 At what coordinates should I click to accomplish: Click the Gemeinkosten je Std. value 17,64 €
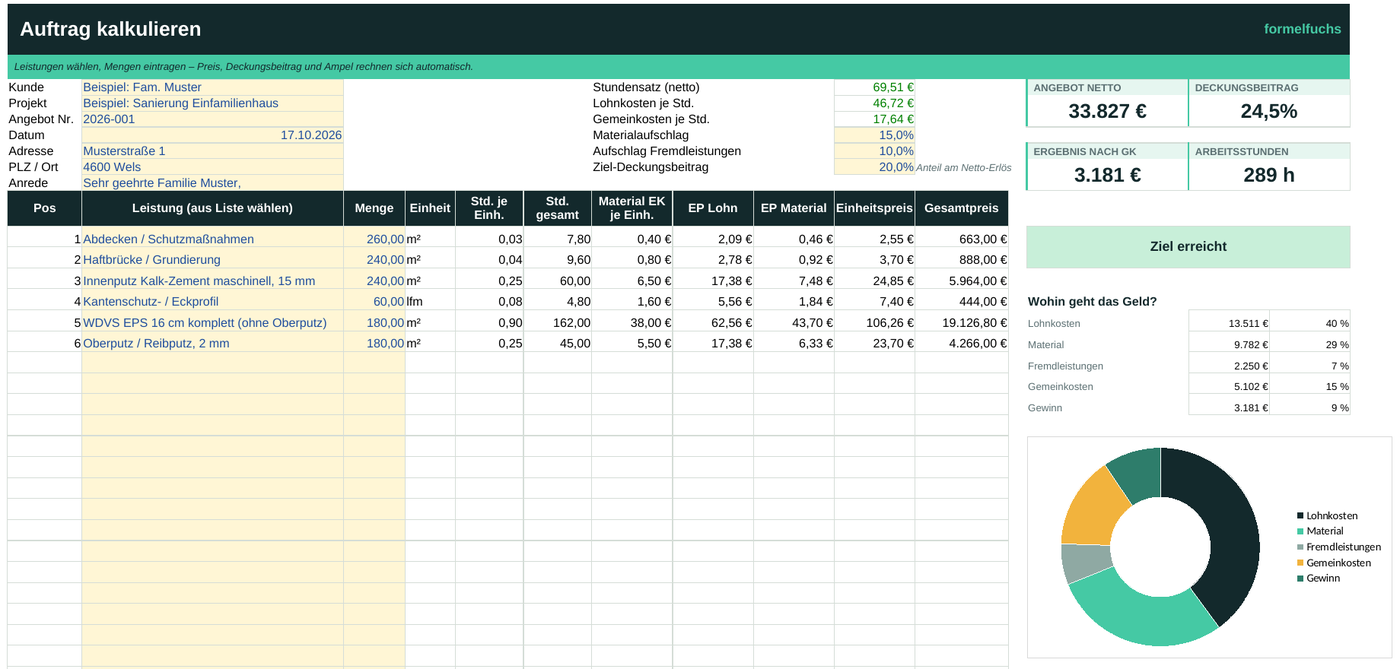click(x=874, y=119)
